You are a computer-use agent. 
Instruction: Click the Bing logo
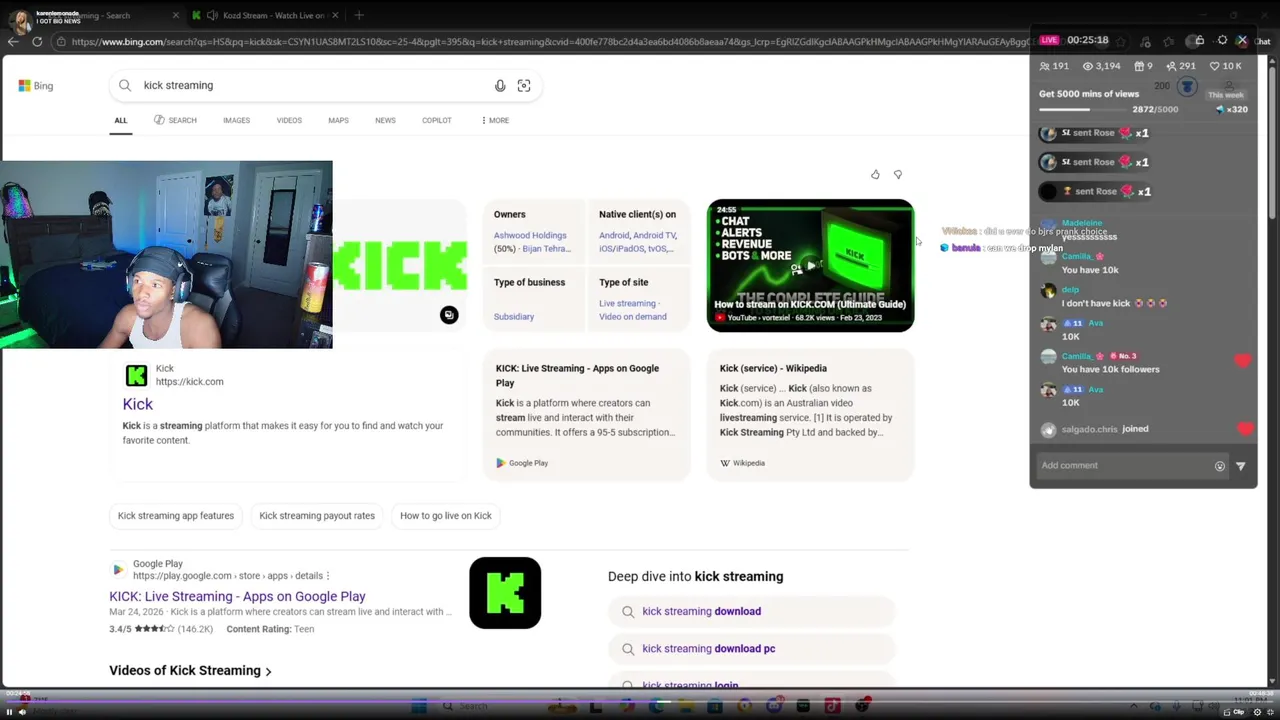point(36,86)
